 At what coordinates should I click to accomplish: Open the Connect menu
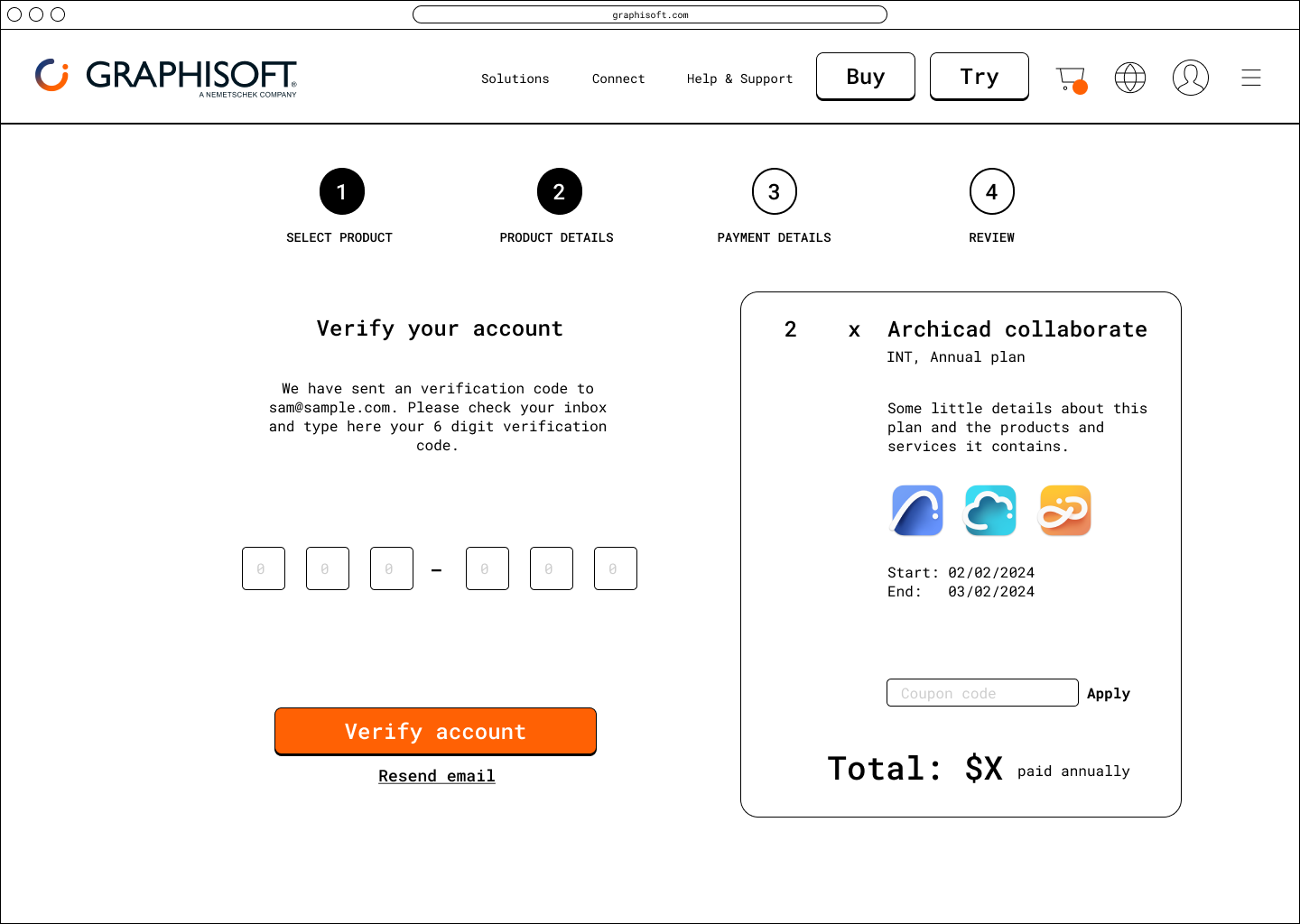point(618,79)
